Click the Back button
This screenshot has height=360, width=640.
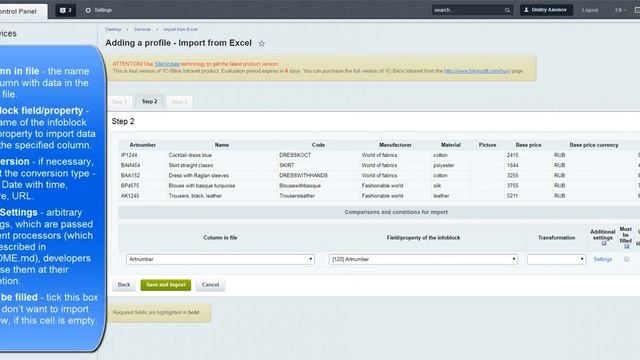[x=124, y=285]
